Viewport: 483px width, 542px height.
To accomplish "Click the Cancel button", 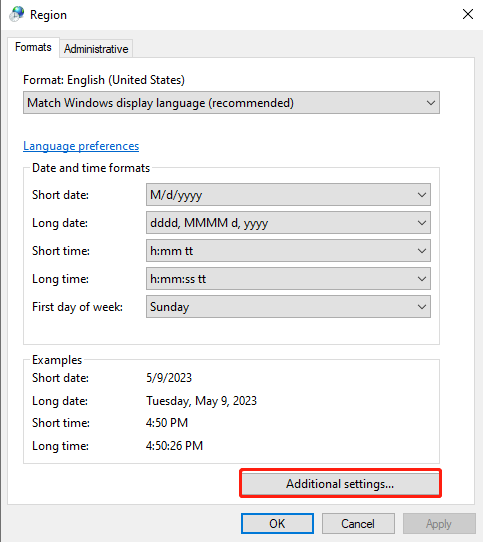I will coord(358,523).
